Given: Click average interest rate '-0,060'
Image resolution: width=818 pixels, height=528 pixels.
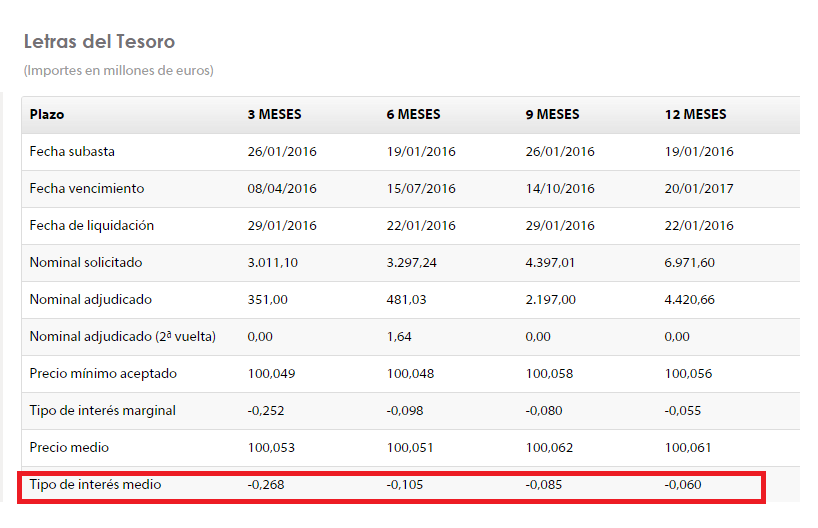Looking at the screenshot, I should 683,485.
